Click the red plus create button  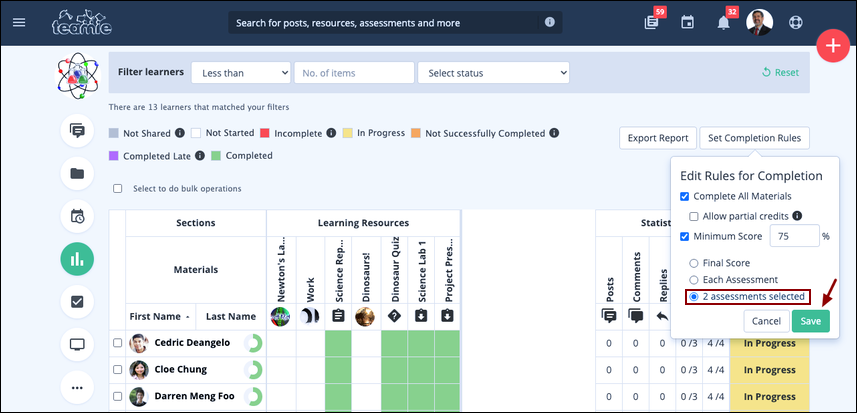tap(833, 46)
